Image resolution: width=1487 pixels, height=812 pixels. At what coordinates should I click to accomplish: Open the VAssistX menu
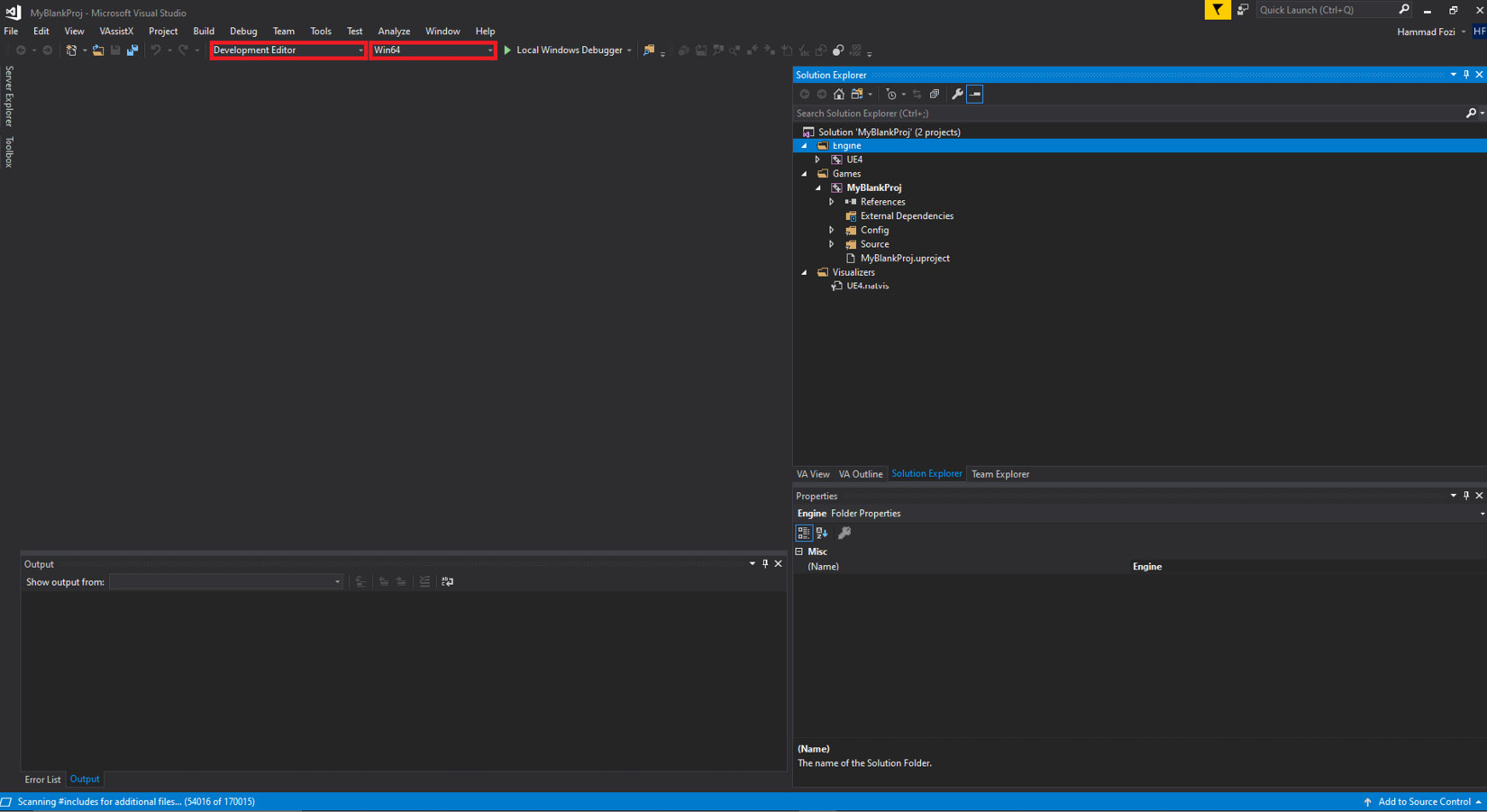[116, 31]
